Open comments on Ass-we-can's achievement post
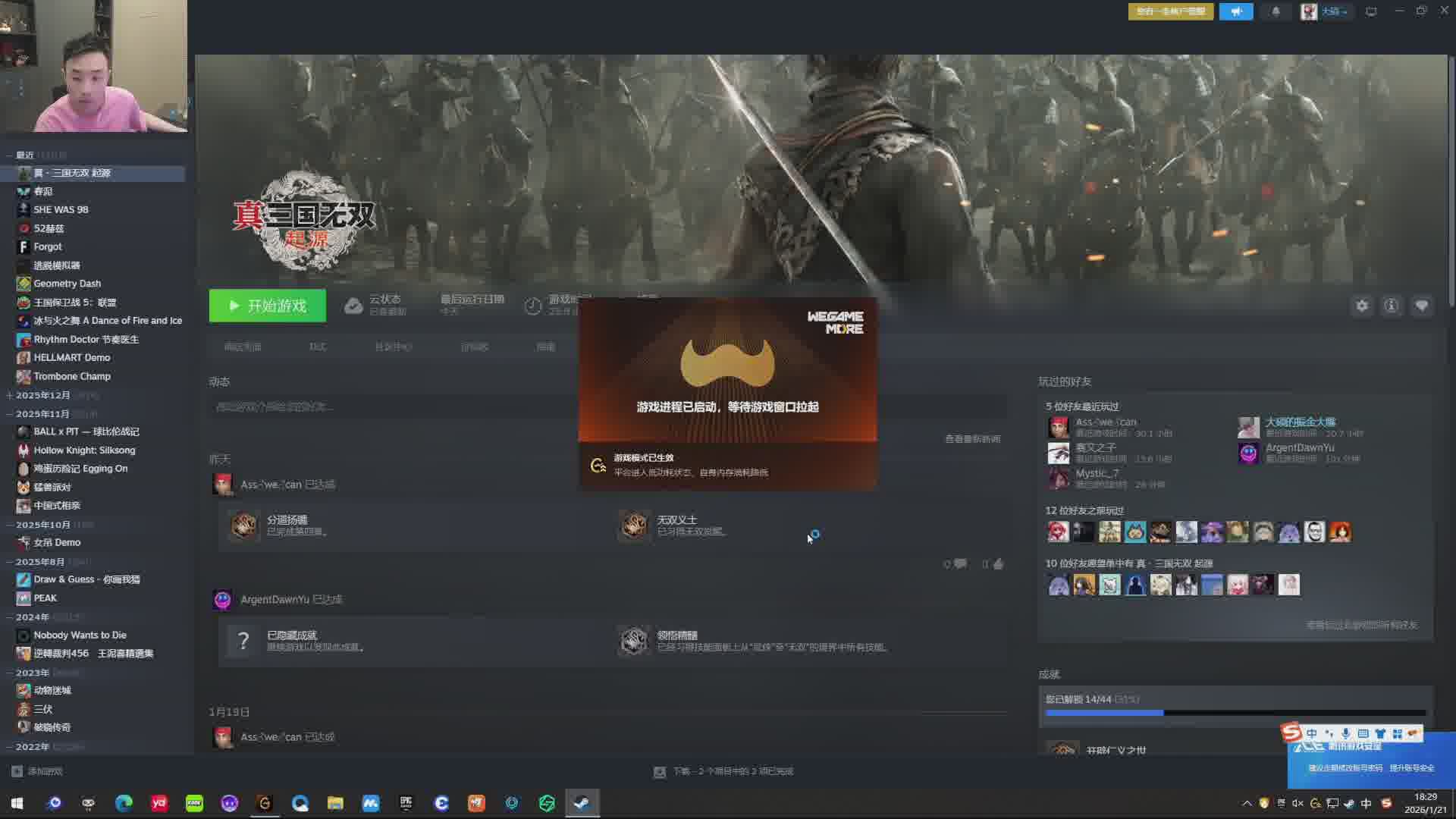The width and height of the screenshot is (1456, 819). (960, 564)
